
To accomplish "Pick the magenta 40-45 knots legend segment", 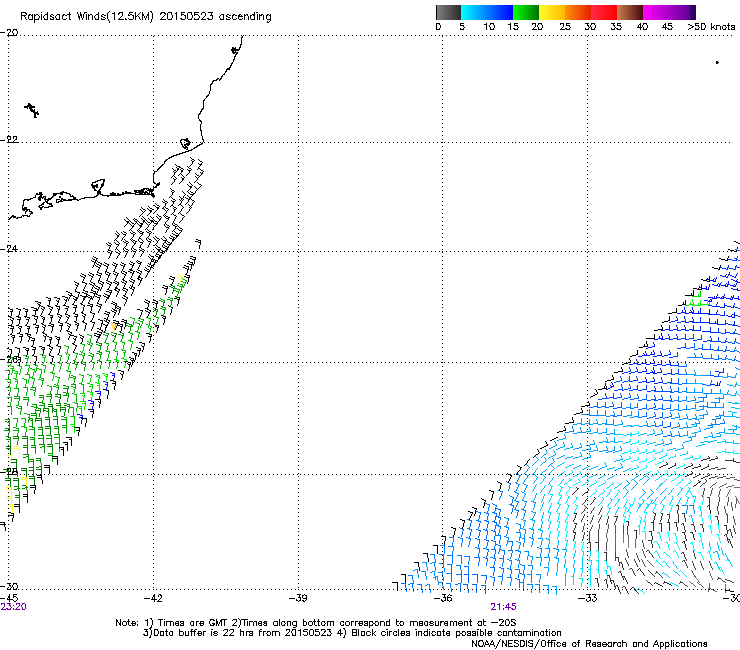I will [x=656, y=12].
